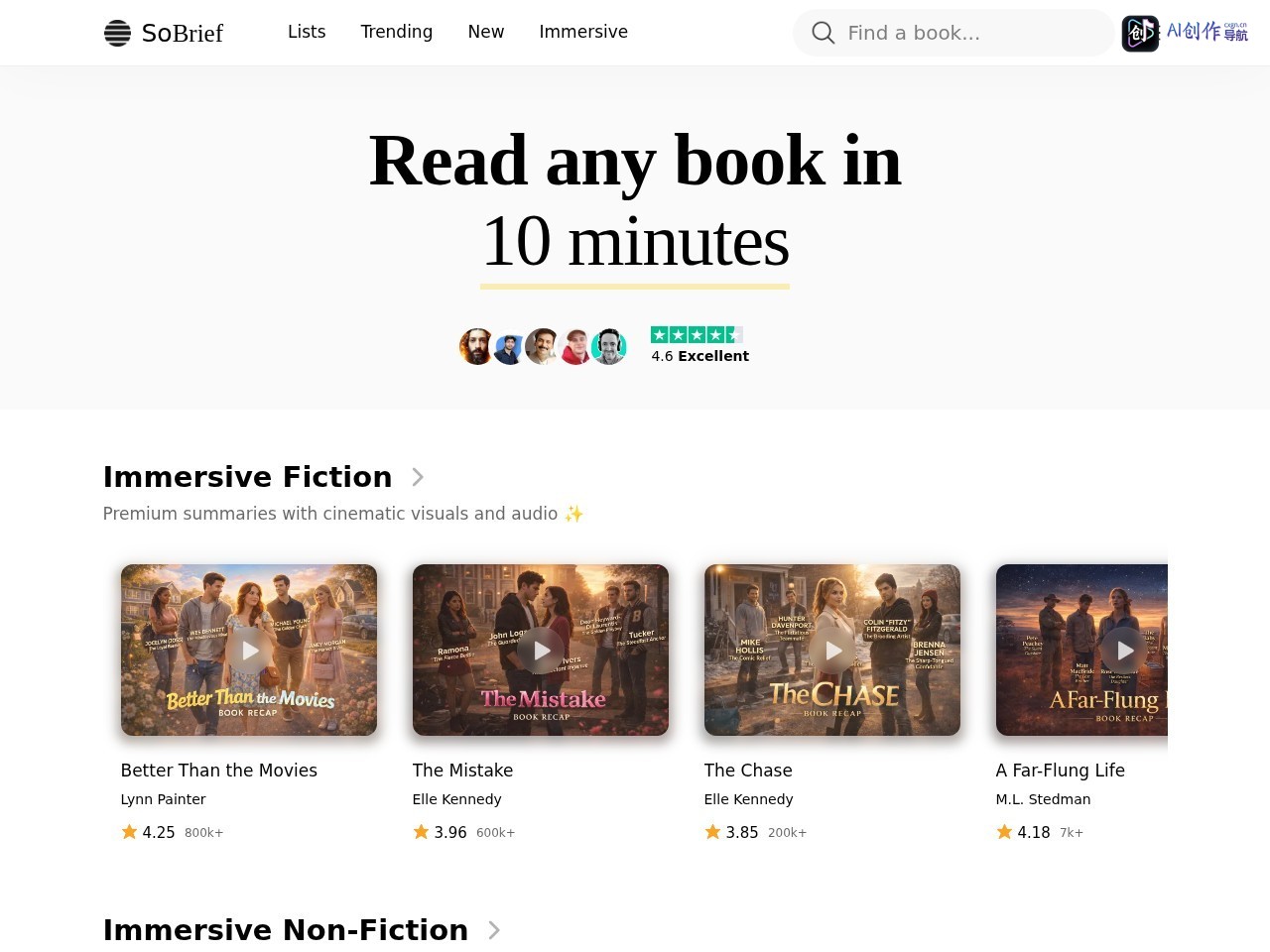Click author name Lynn Painter

pos(164,799)
